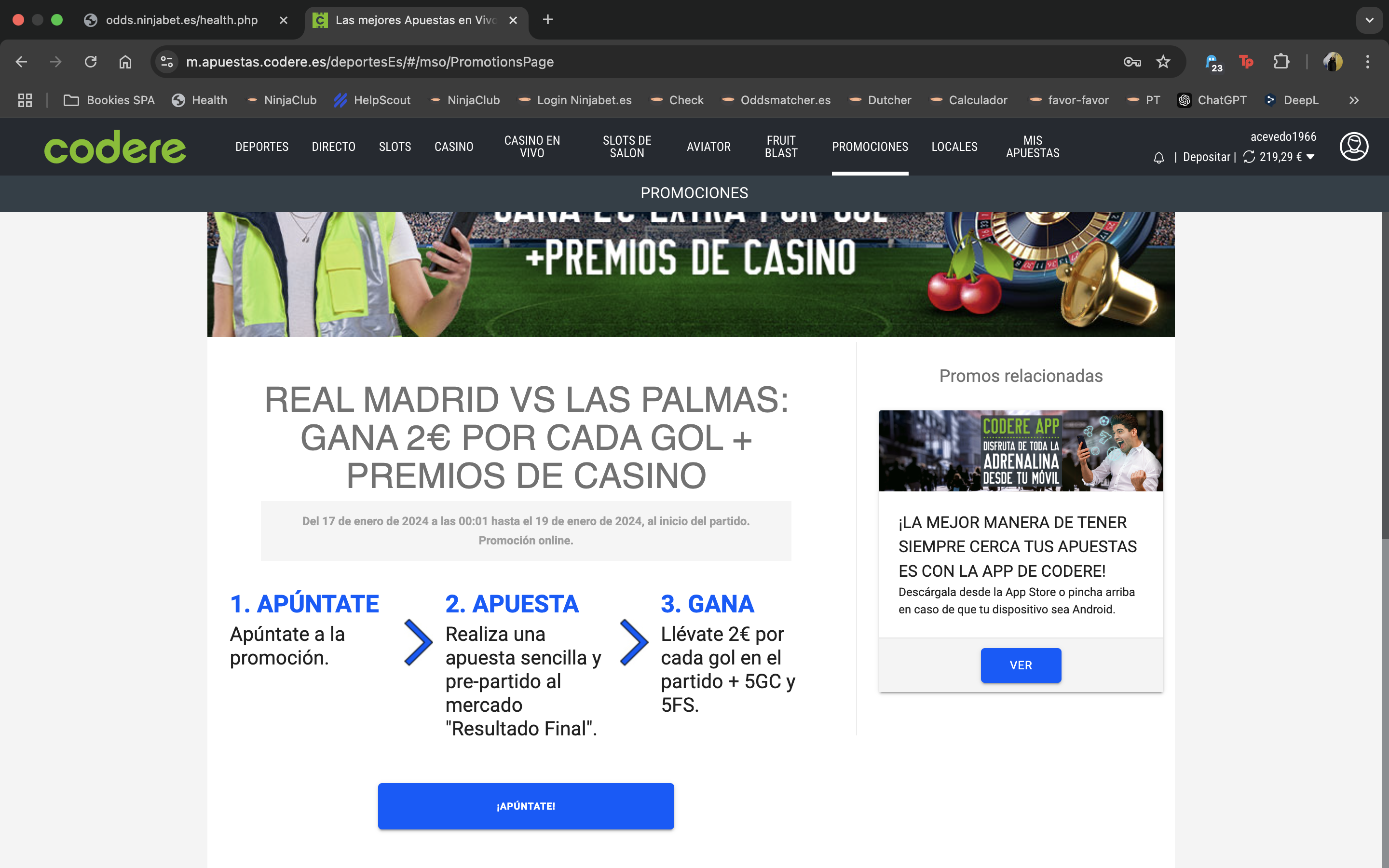Open the Calculador bookmark
This screenshot has width=1389, height=868.
pyautogui.click(x=969, y=100)
